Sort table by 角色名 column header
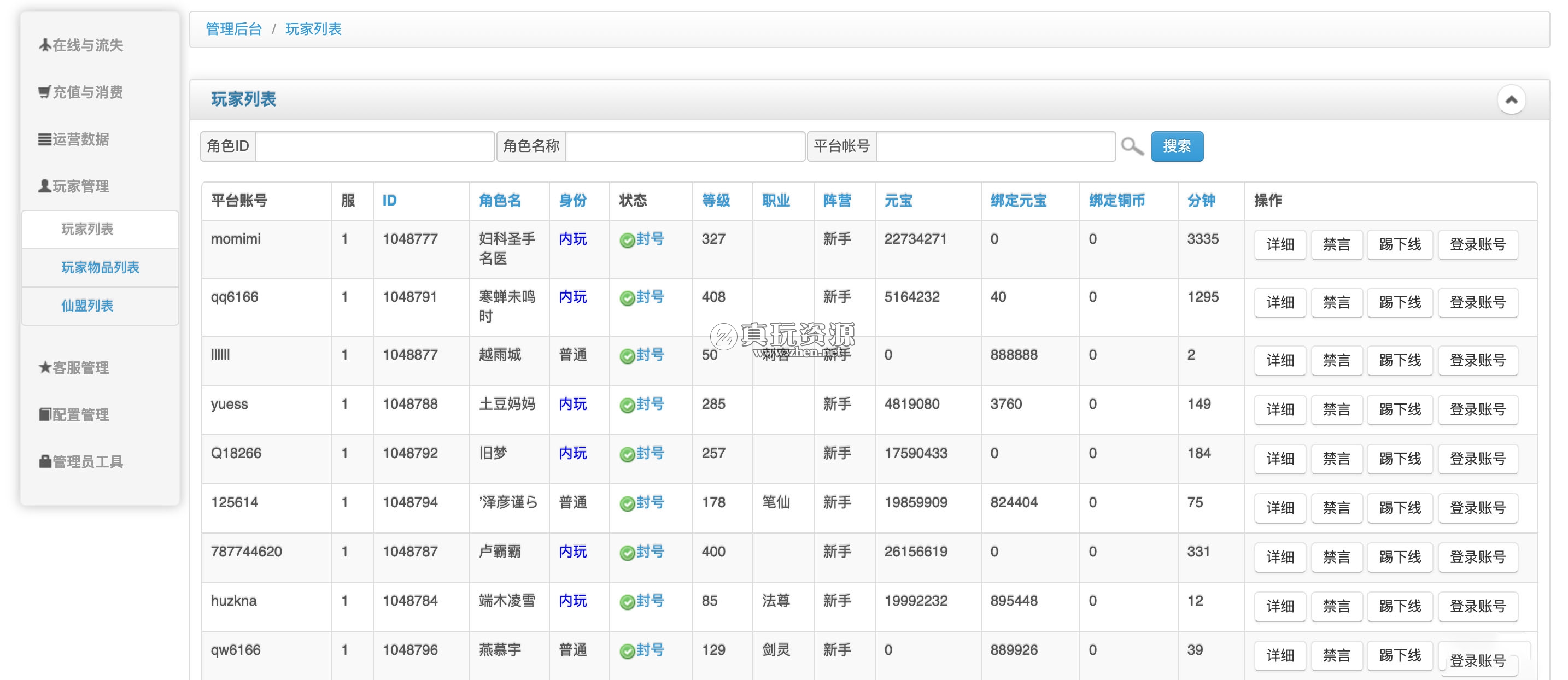This screenshot has height=680, width=1568. click(x=500, y=200)
